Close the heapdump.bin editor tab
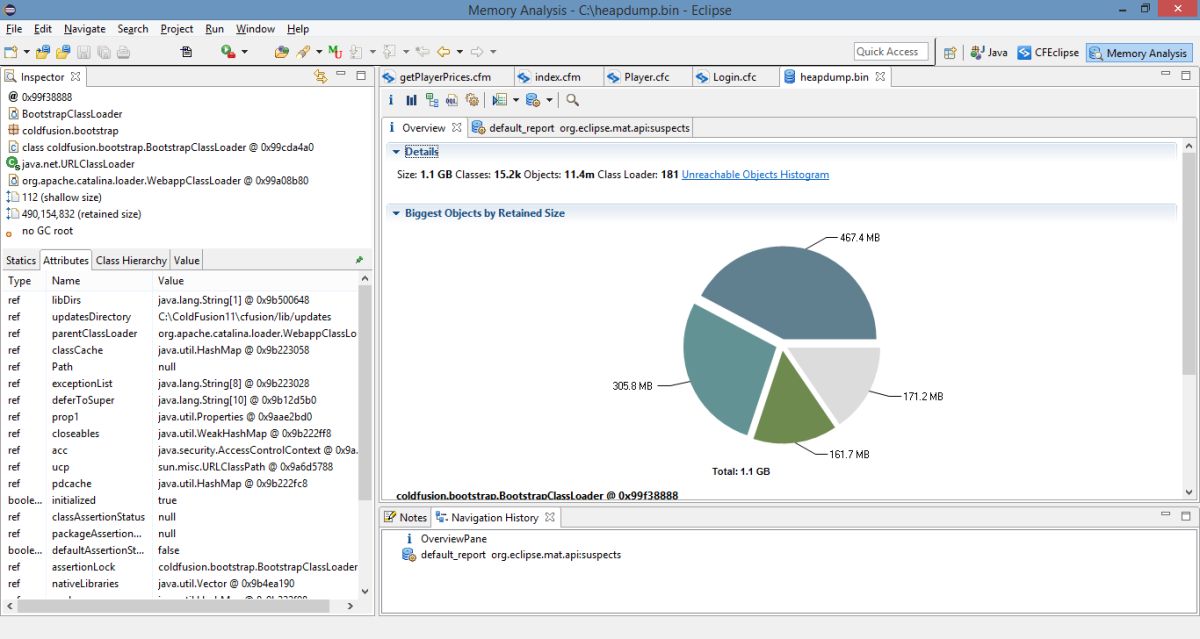The image size is (1200, 639). [x=880, y=76]
